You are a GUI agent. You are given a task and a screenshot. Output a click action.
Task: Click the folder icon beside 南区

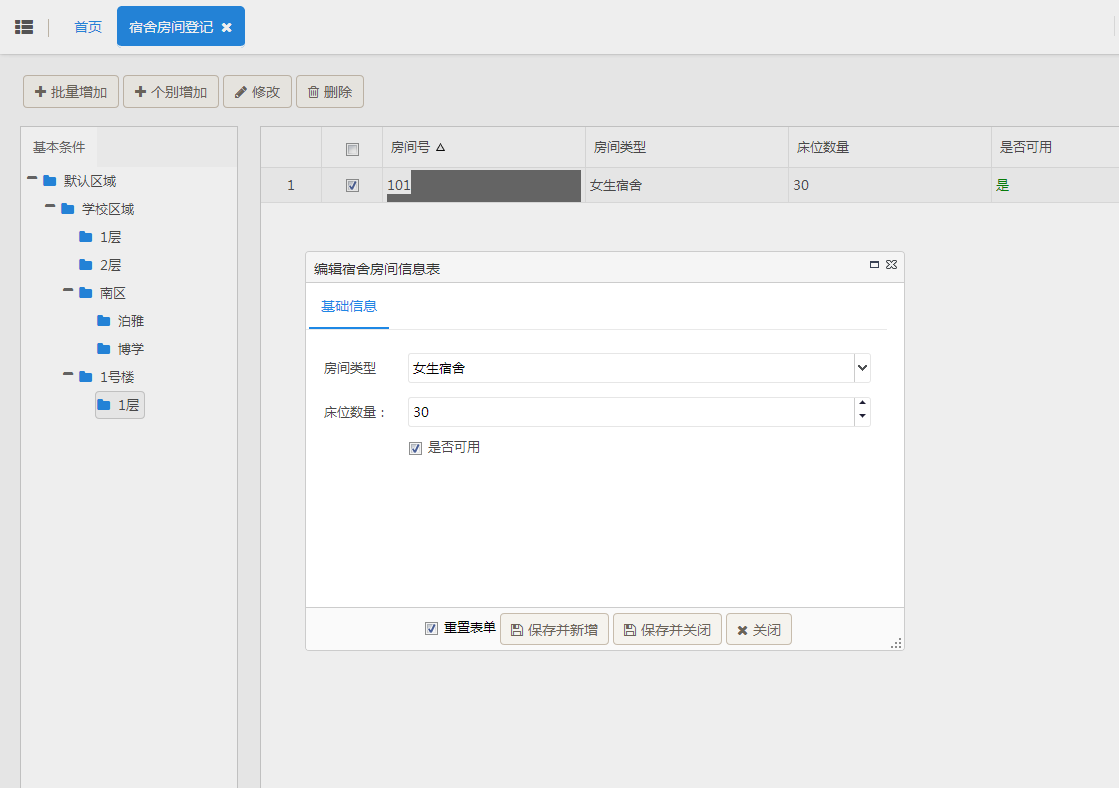click(x=86, y=293)
